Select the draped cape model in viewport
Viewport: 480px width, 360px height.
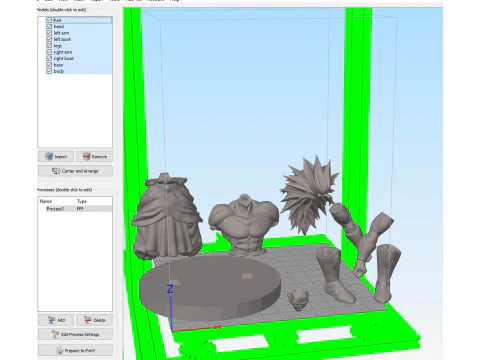(x=167, y=217)
